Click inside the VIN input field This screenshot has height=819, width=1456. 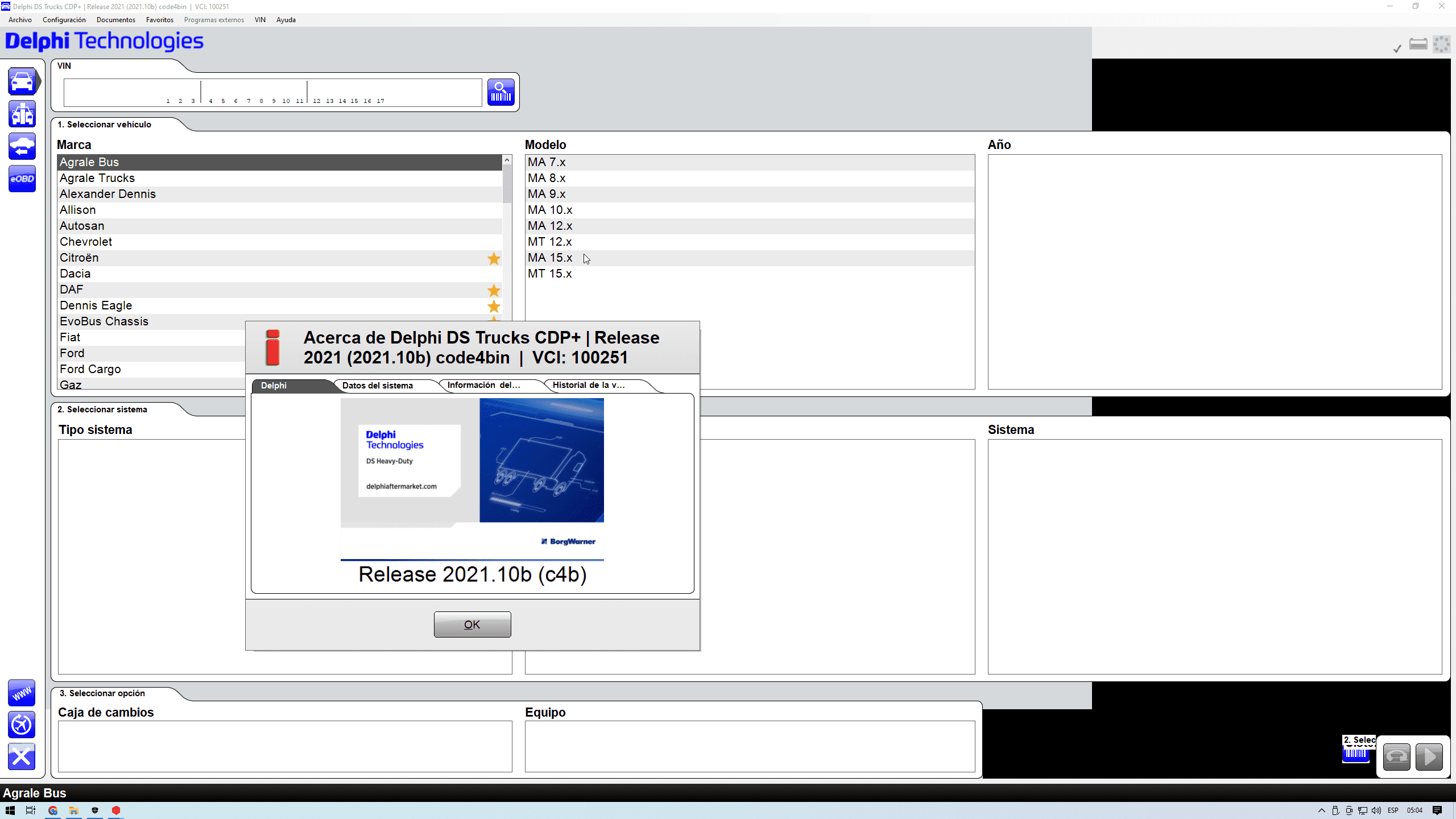tap(273, 91)
